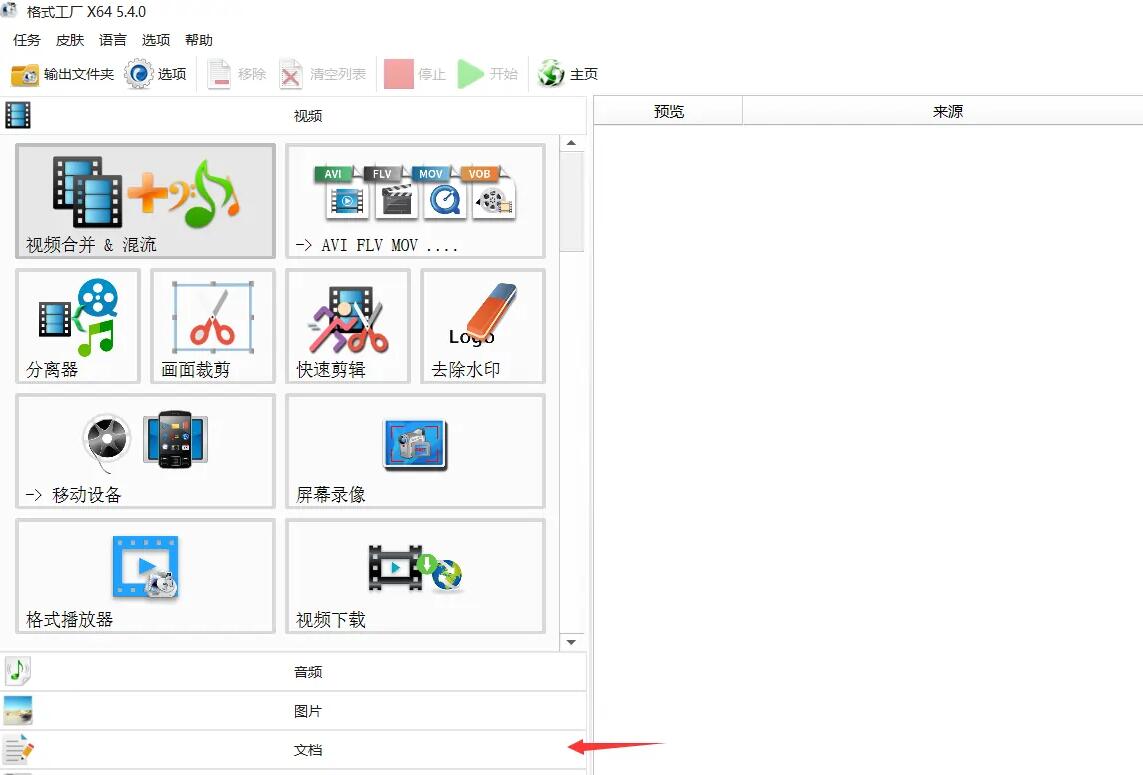Viewport: 1143px width, 775px height.
Task: Open the 分离器 splitter tool
Action: [77, 326]
